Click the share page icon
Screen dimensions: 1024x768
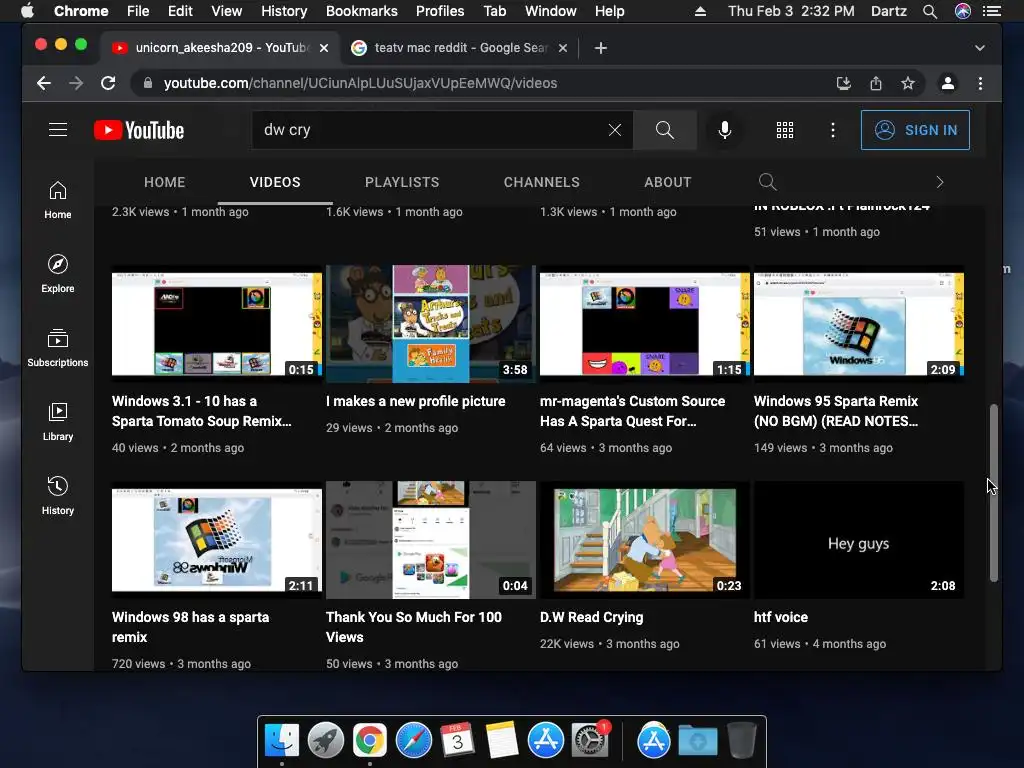click(876, 83)
